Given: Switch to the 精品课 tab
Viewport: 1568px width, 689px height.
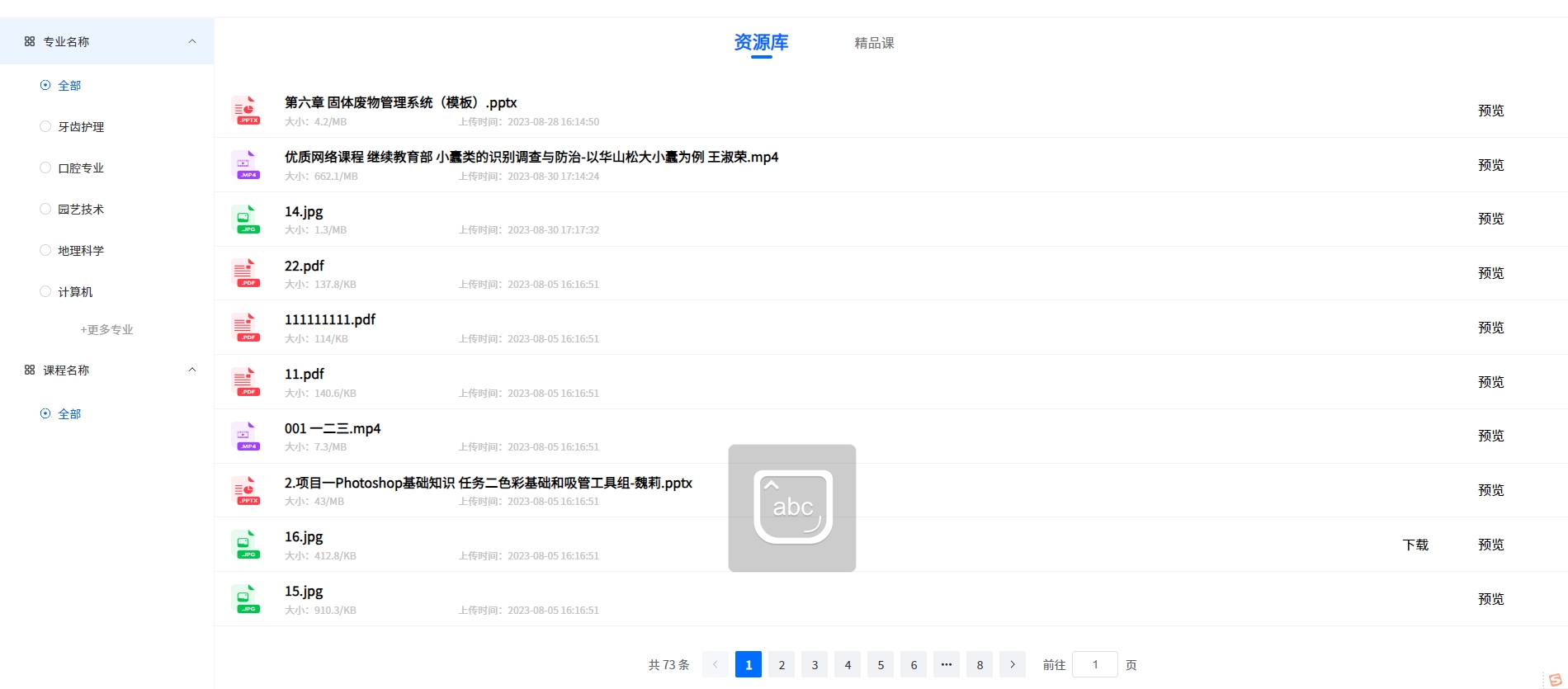Looking at the screenshot, I should tap(874, 43).
